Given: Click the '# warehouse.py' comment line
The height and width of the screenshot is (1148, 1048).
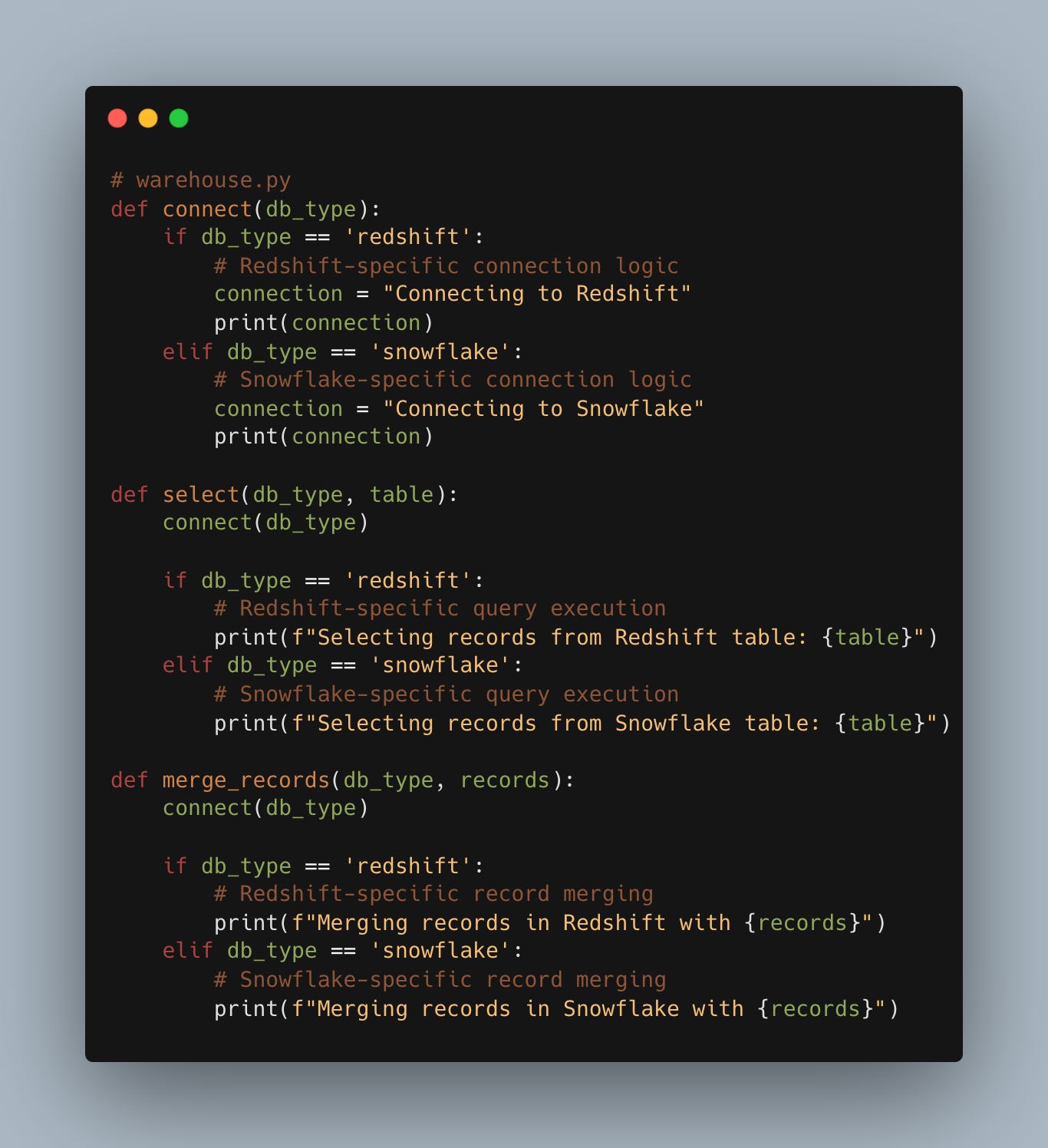Looking at the screenshot, I should pyautogui.click(x=201, y=180).
